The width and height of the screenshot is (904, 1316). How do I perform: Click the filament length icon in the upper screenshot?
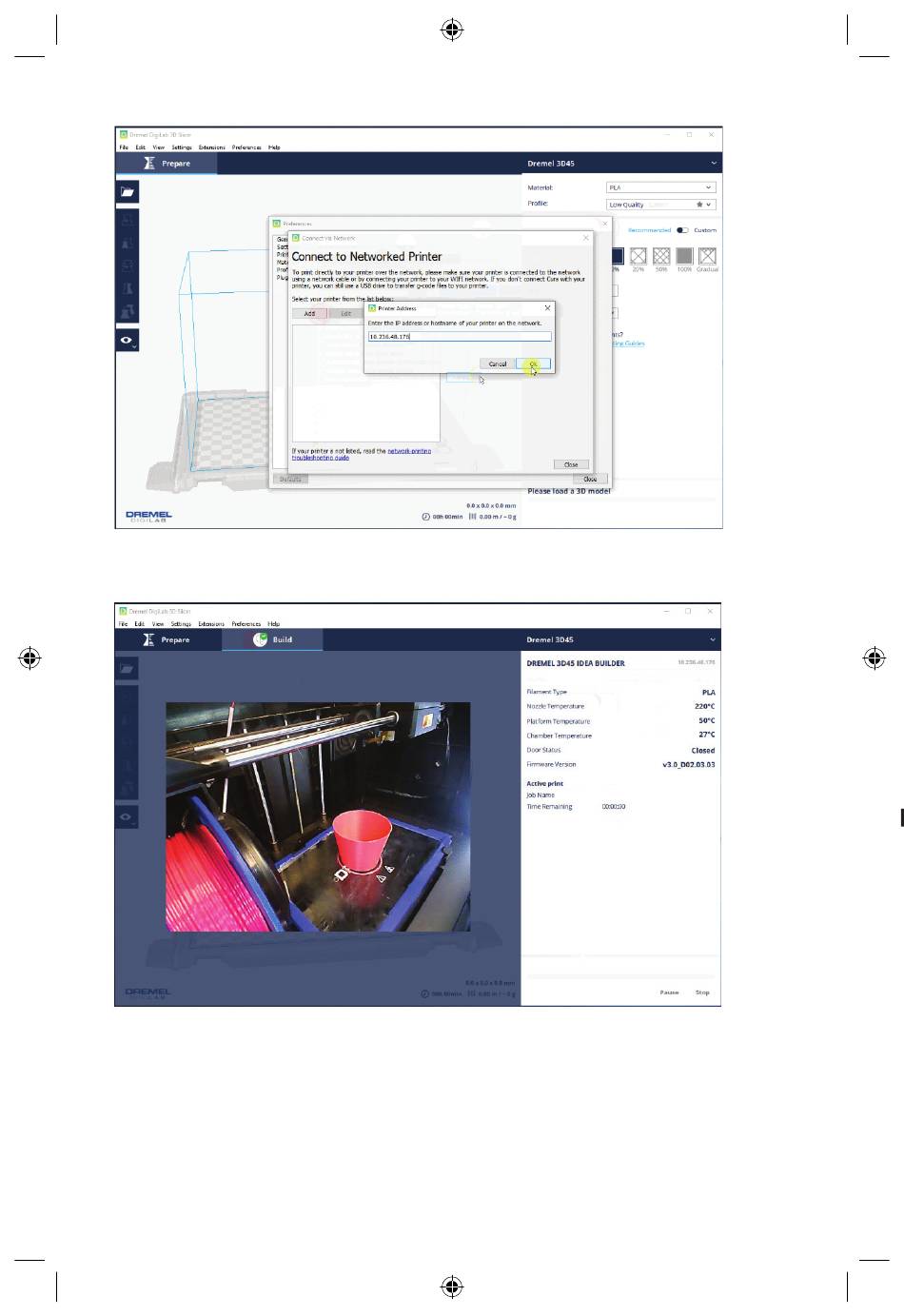tap(473, 517)
